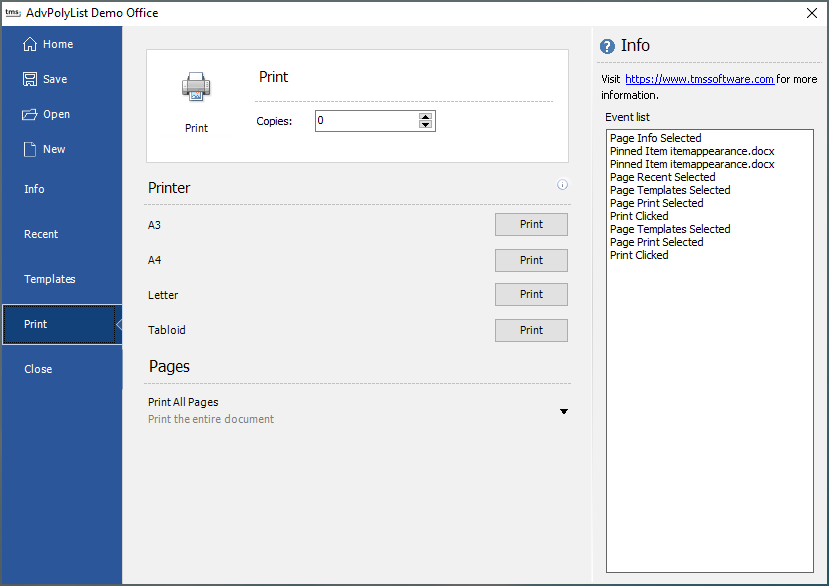Switch to the Recent page
829x586 pixels.
[x=41, y=234]
